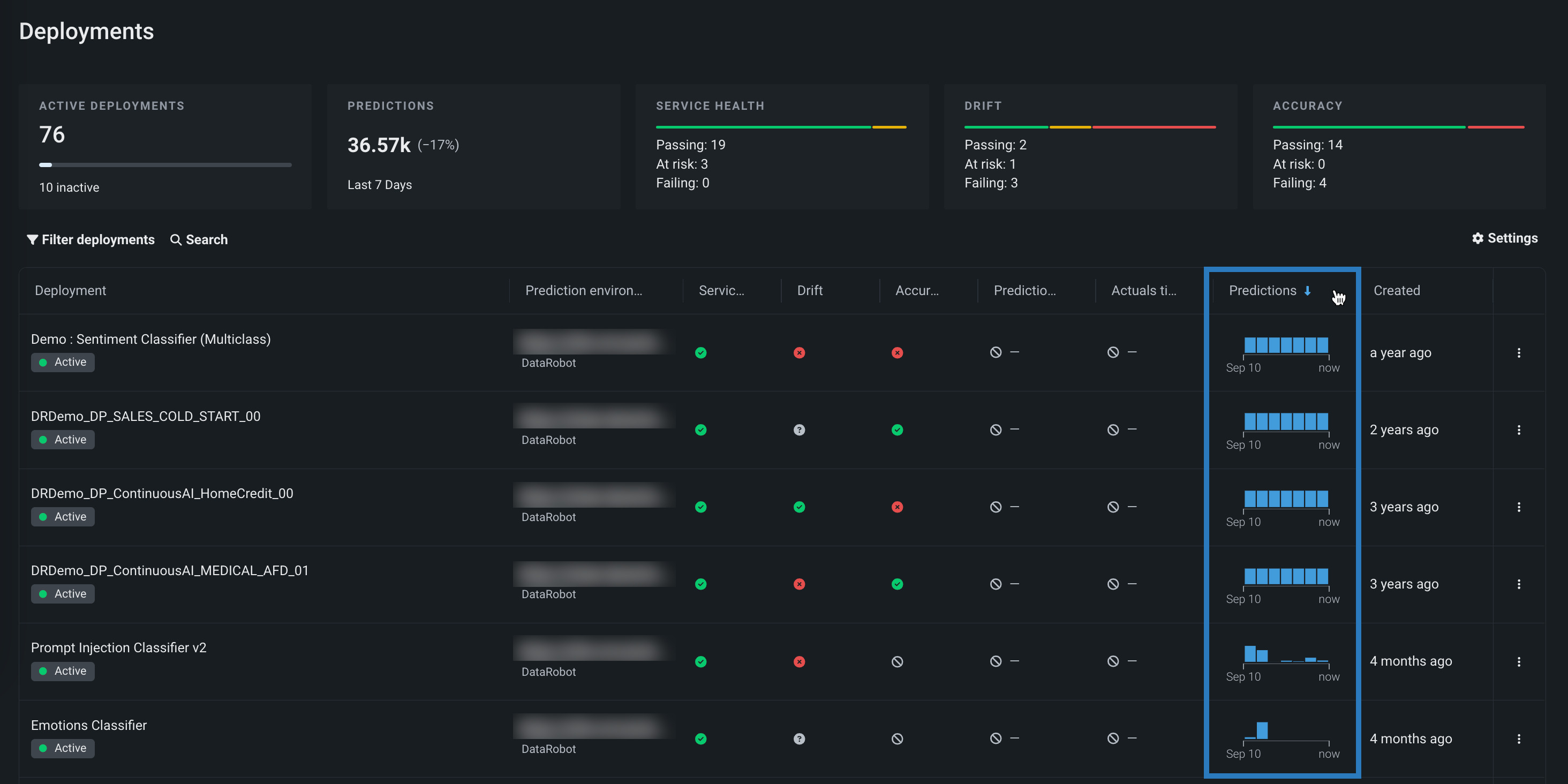
Task: Click the Filter deployments funnel icon
Action: pyautogui.click(x=32, y=240)
